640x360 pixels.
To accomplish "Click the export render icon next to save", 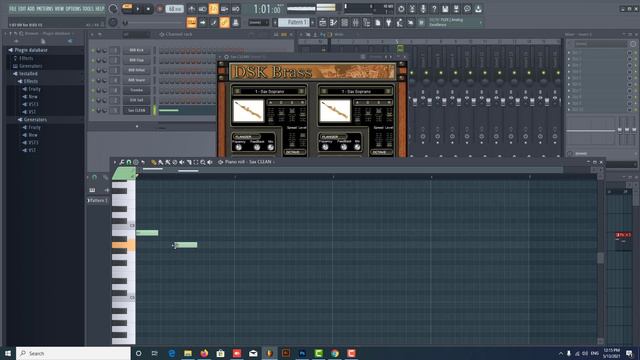I will pos(456,9).
